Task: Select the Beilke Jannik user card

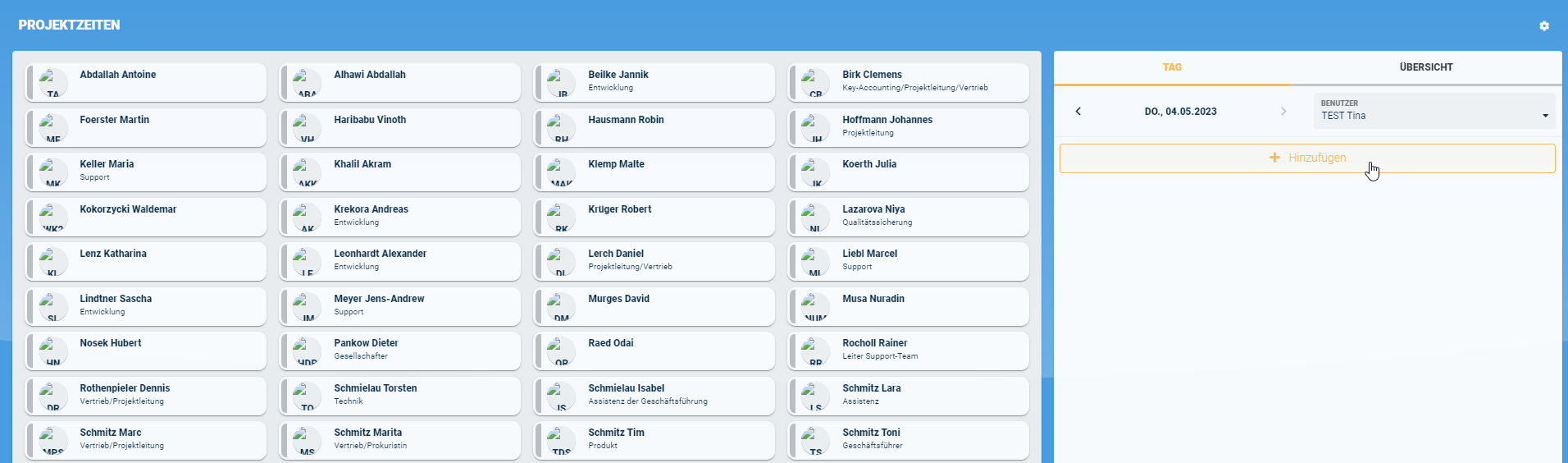Action: click(654, 82)
